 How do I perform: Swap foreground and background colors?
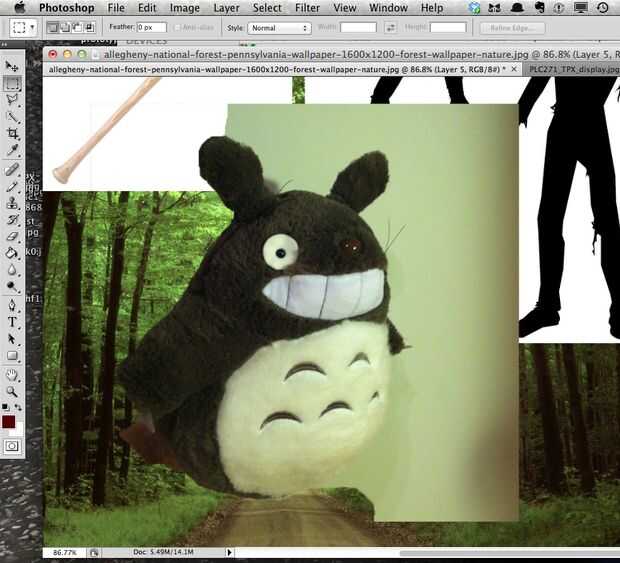click(18, 406)
